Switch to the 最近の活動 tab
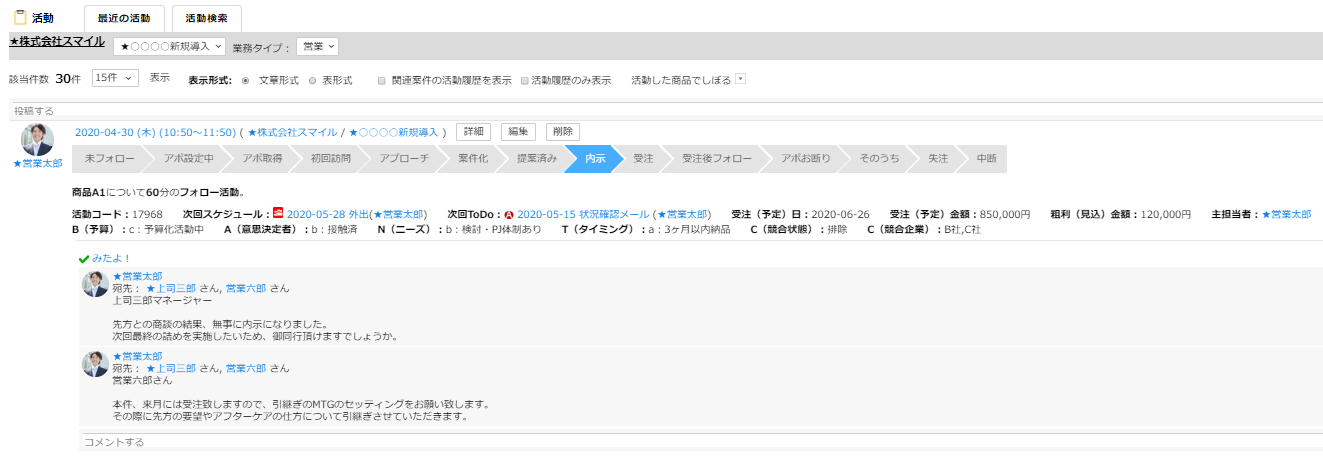1323x458 pixels. 124,18
